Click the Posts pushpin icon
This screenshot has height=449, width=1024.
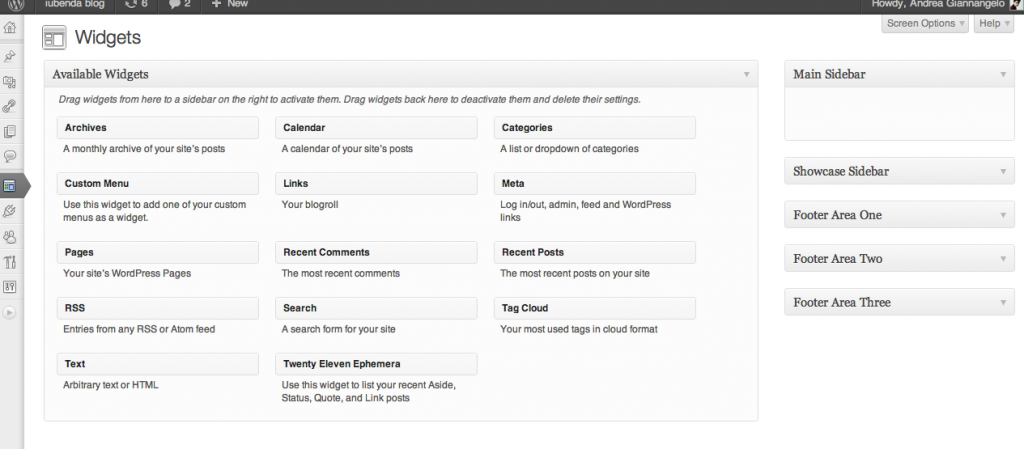point(10,56)
